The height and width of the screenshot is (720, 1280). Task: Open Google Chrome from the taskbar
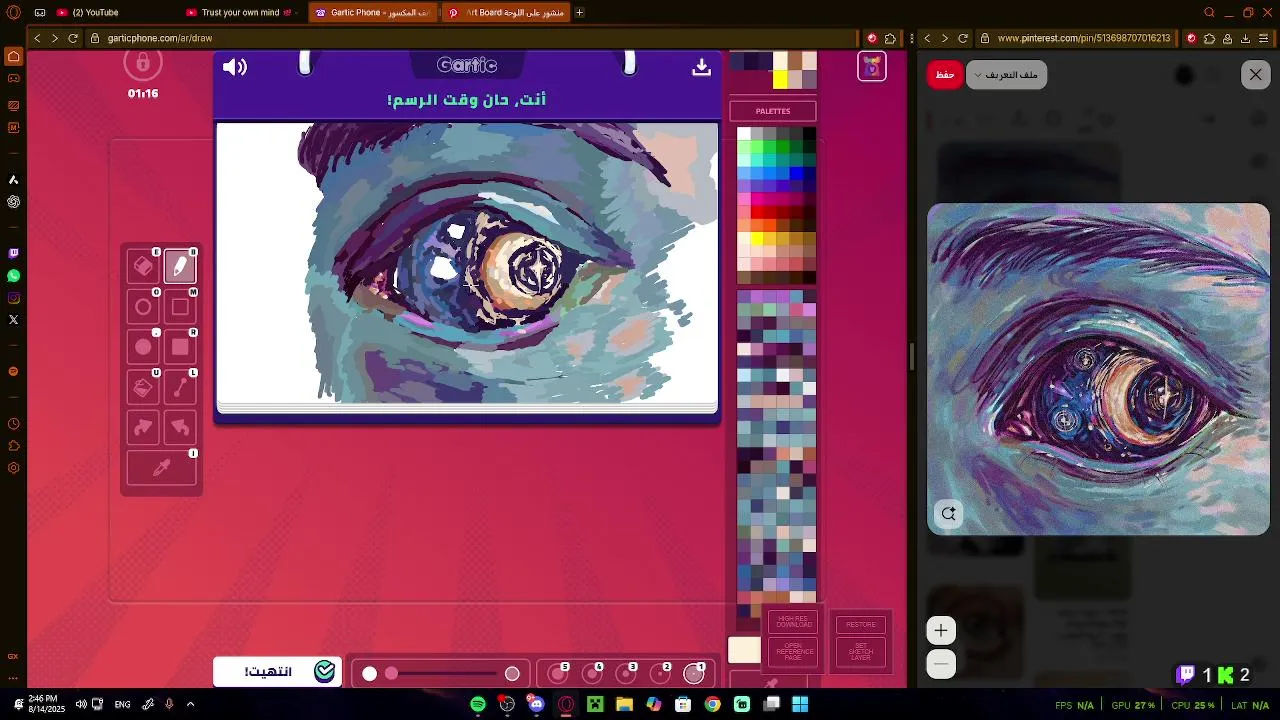click(x=712, y=704)
